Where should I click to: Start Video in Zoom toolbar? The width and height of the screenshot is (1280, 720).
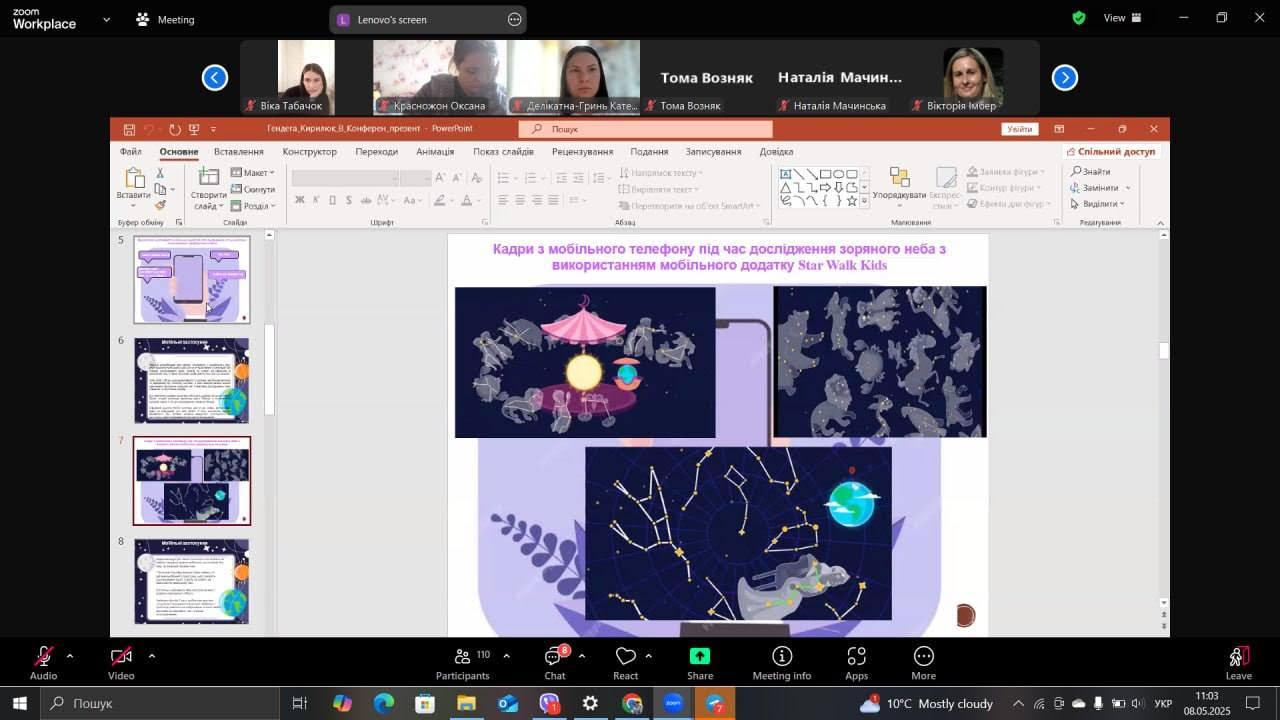[x=121, y=663]
